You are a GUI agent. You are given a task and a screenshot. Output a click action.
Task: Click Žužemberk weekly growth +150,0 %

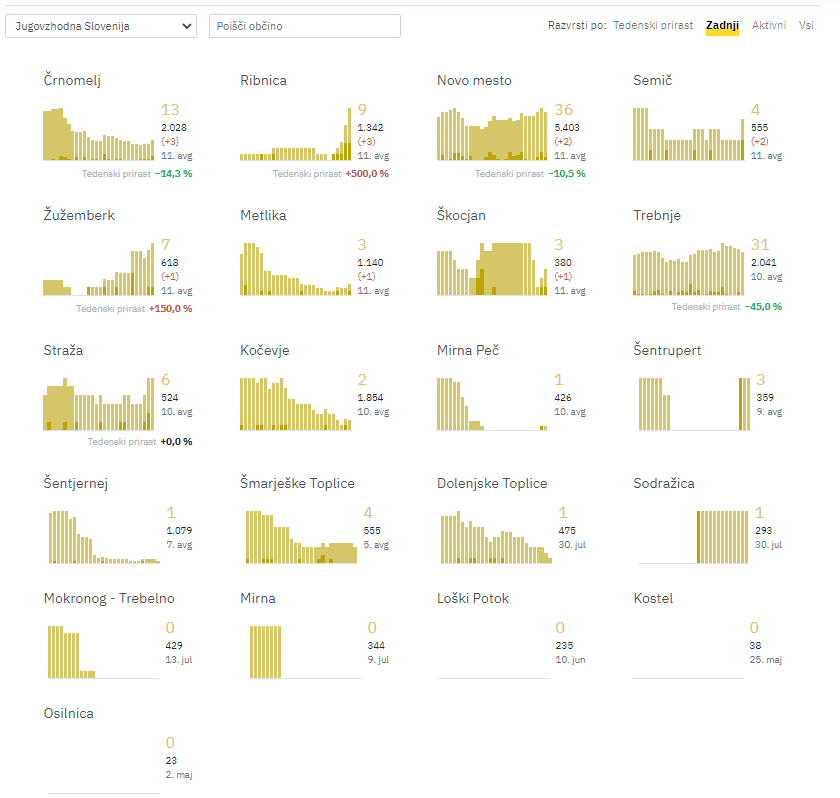point(170,308)
